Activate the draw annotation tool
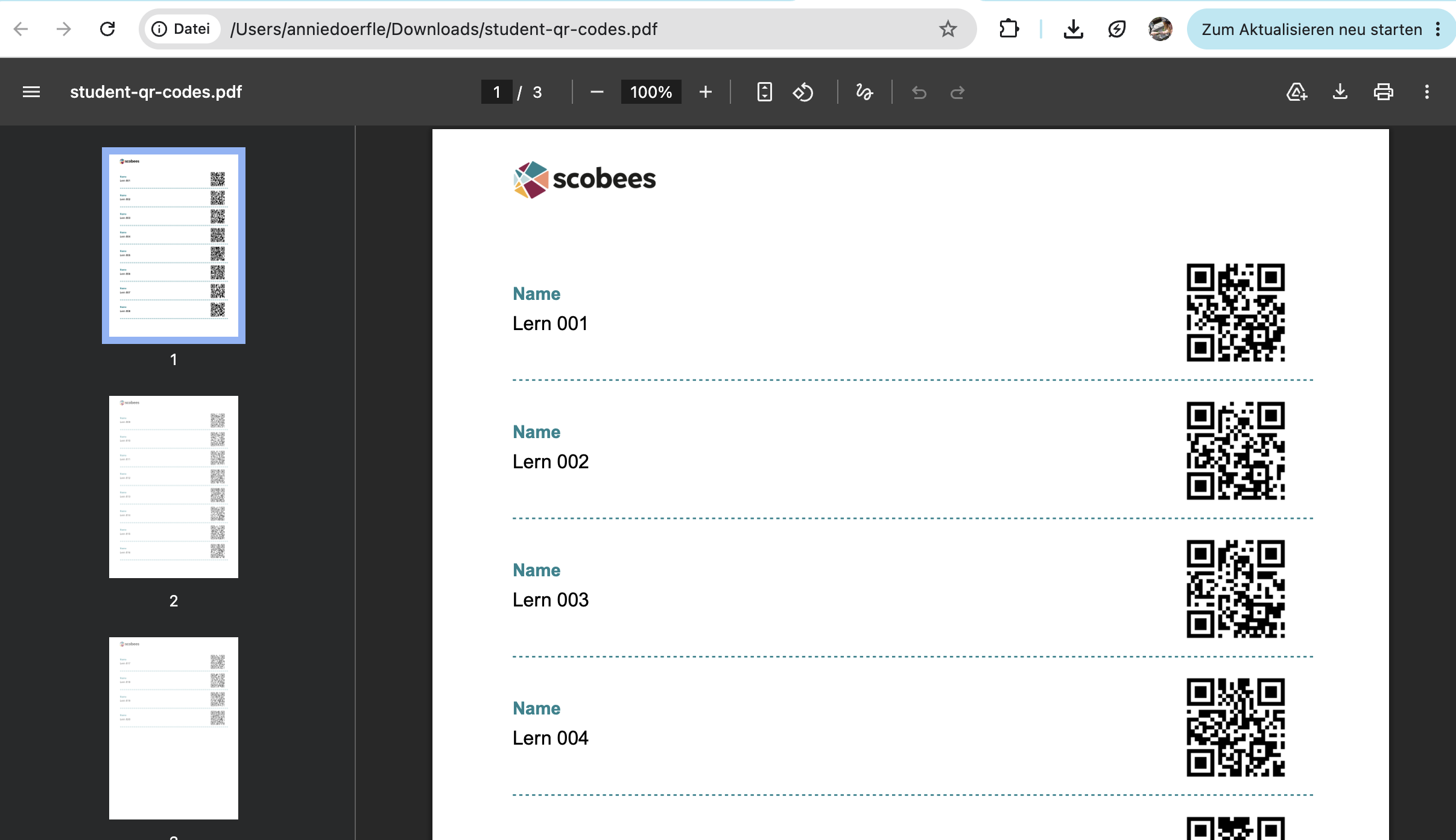 [x=864, y=92]
